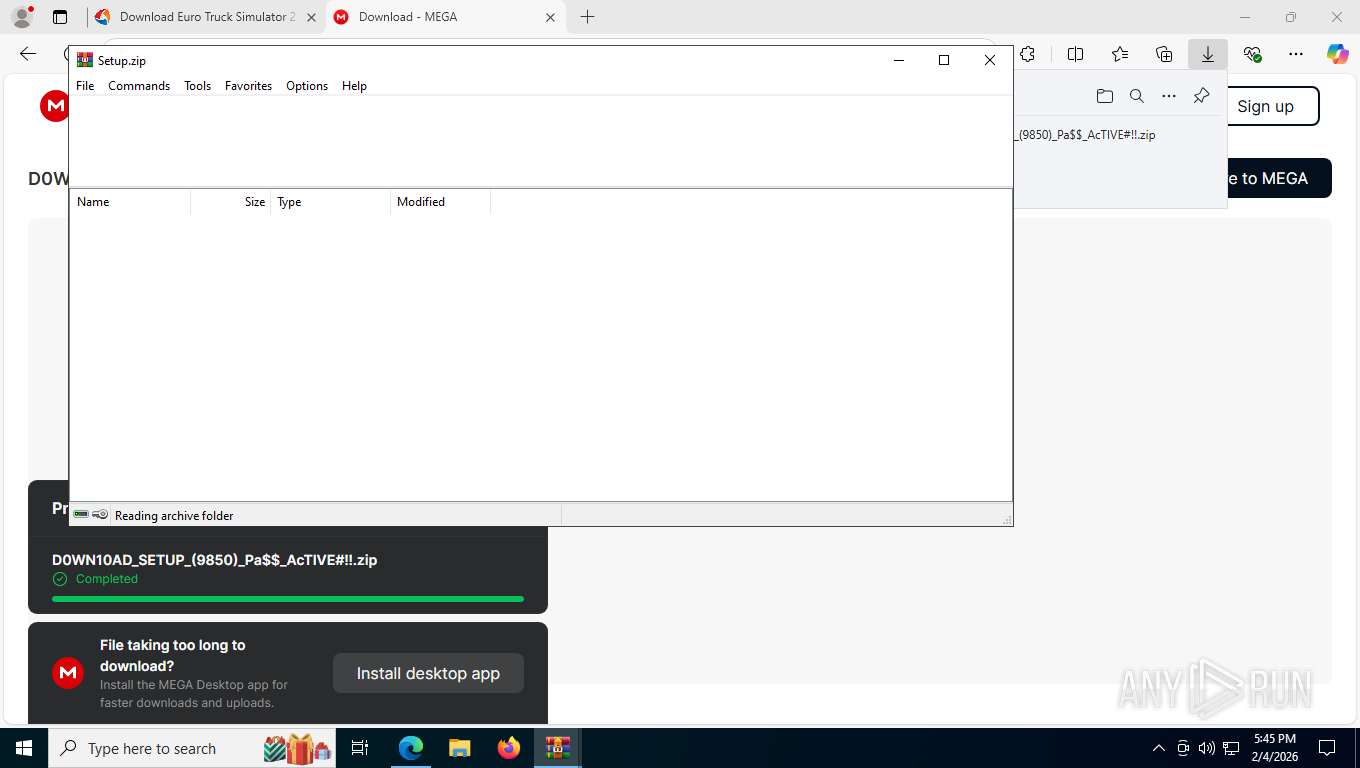This screenshot has width=1360, height=768.
Task: Open the Tools menu in WinRAR
Action: pos(197,86)
